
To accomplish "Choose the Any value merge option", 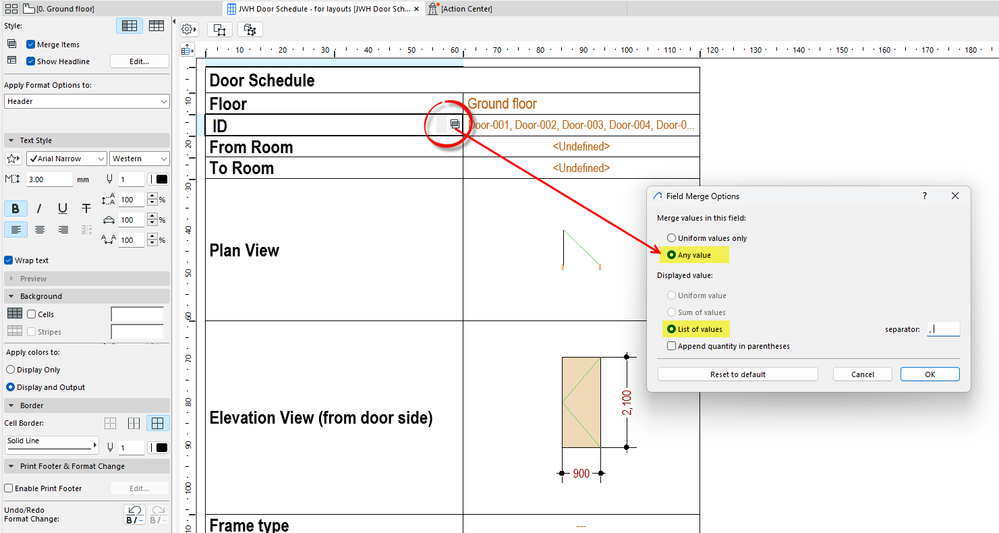I will pos(671,255).
